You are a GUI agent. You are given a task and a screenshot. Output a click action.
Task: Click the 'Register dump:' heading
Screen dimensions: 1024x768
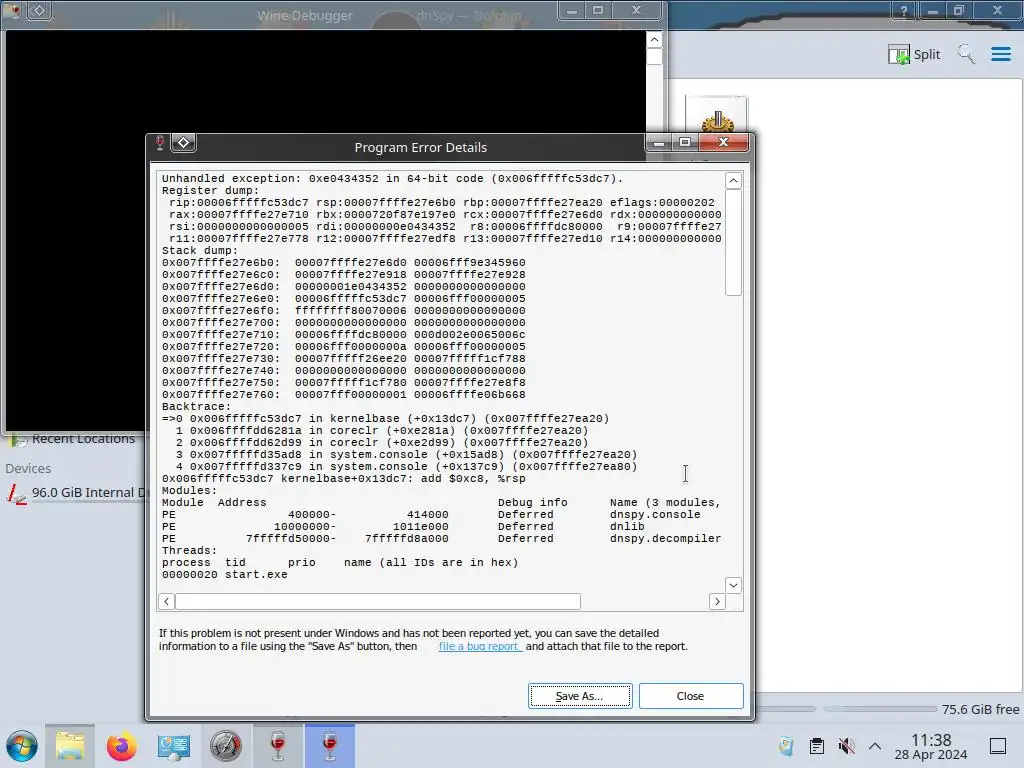click(x=210, y=191)
